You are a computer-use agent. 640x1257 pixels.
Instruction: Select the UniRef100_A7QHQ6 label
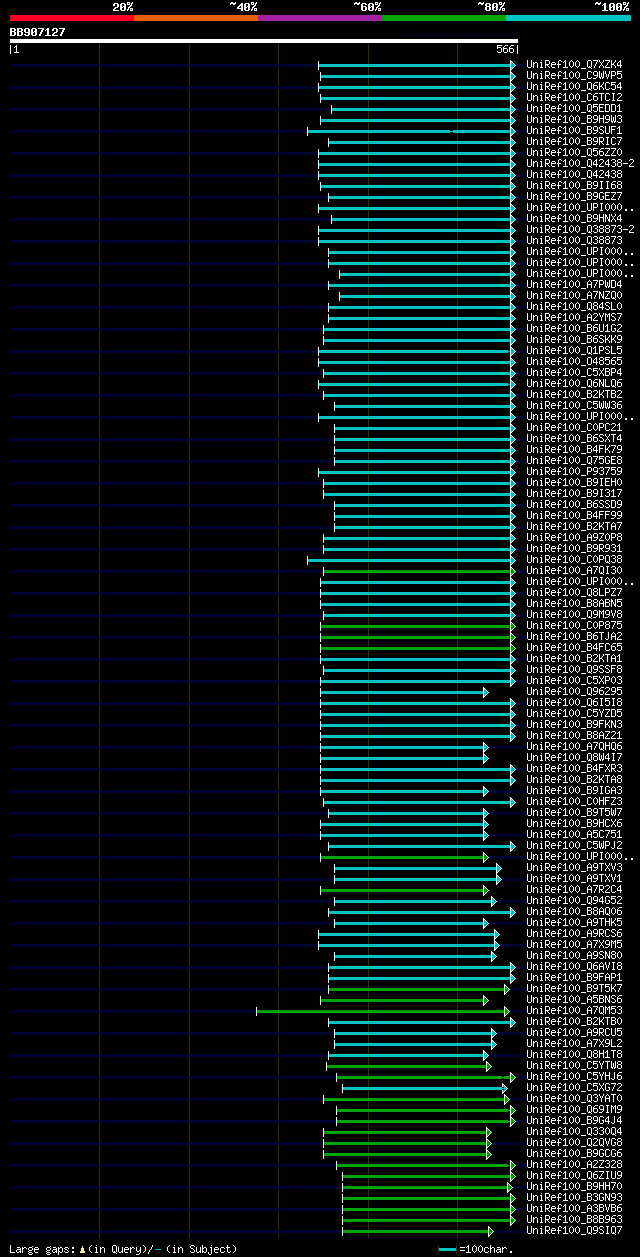574,747
